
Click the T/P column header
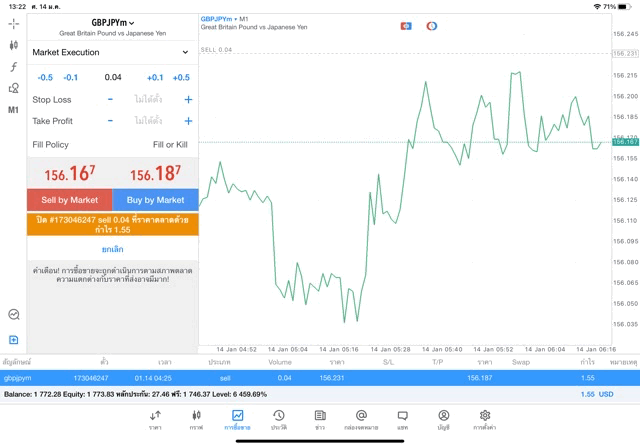(438, 362)
